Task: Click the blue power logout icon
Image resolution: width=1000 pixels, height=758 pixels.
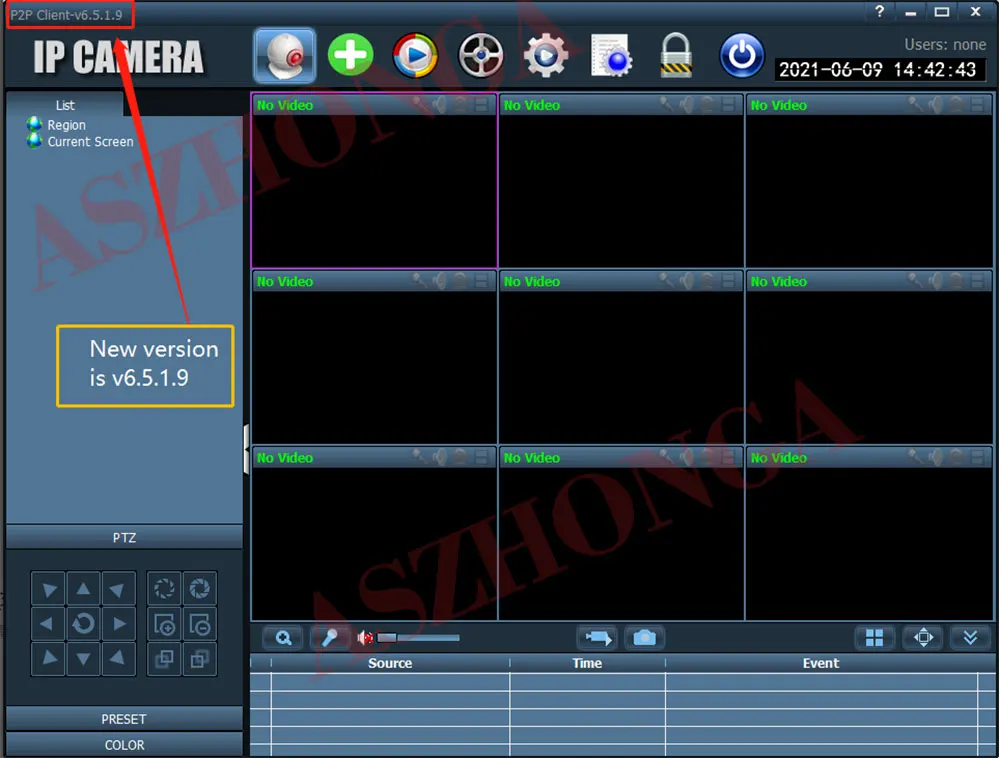Action: [x=742, y=55]
